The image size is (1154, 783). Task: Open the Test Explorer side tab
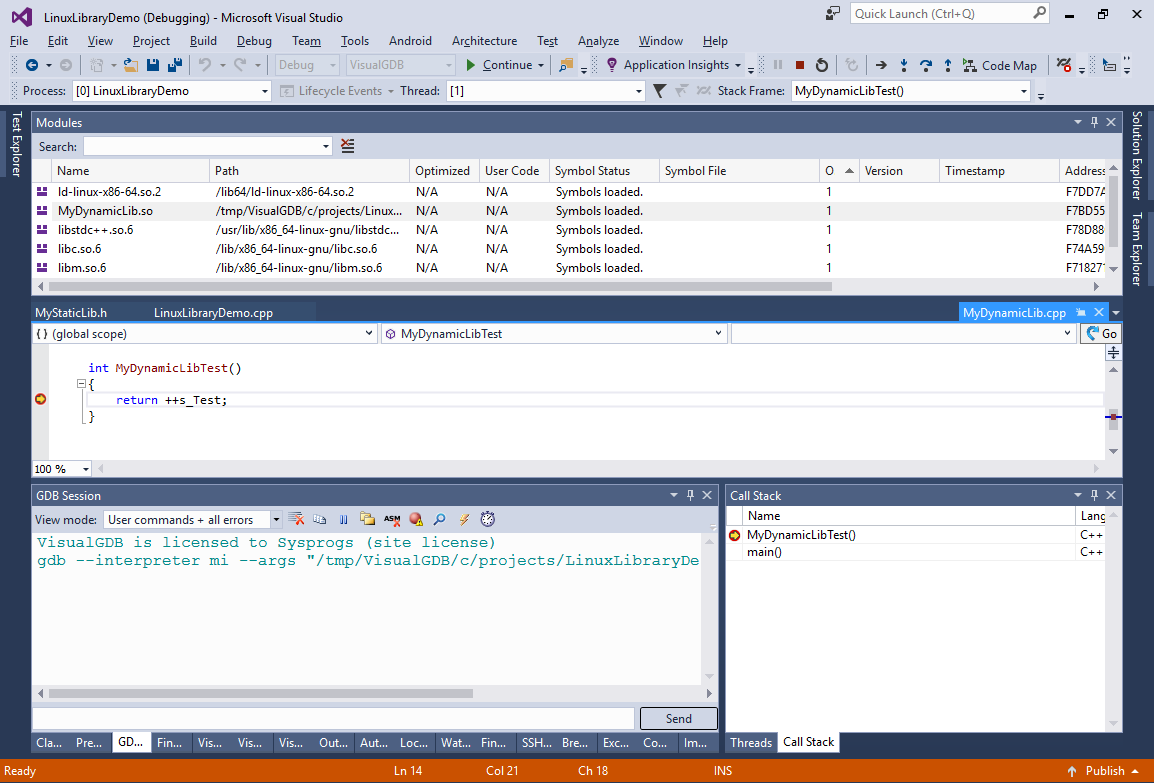16,144
